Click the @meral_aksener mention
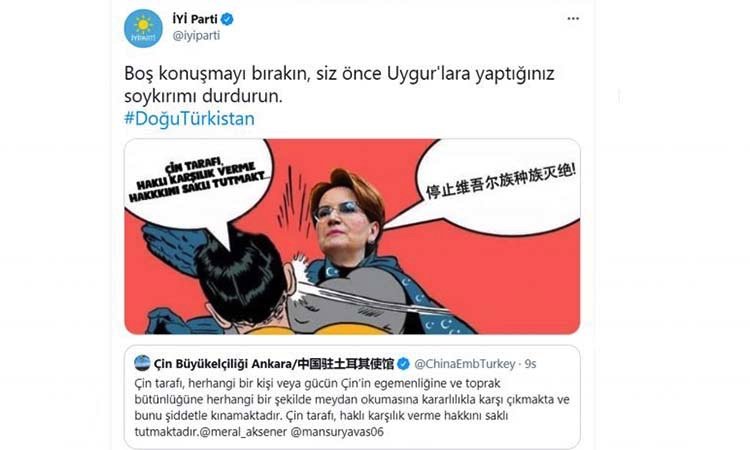The height and width of the screenshot is (450, 750). (243, 432)
